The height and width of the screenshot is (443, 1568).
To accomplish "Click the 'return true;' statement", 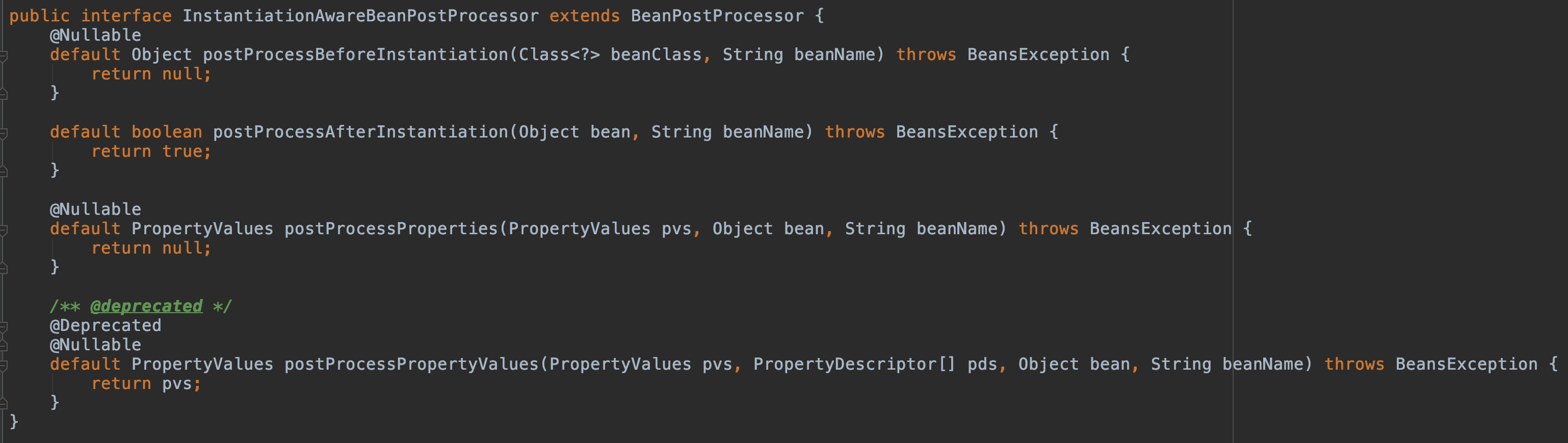I will tap(151, 151).
